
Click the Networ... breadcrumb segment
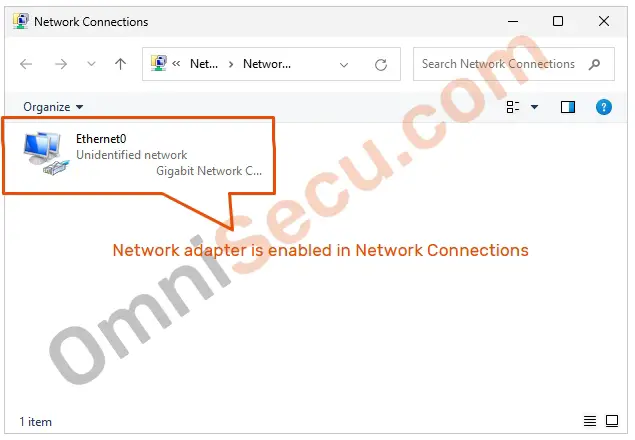coord(267,64)
